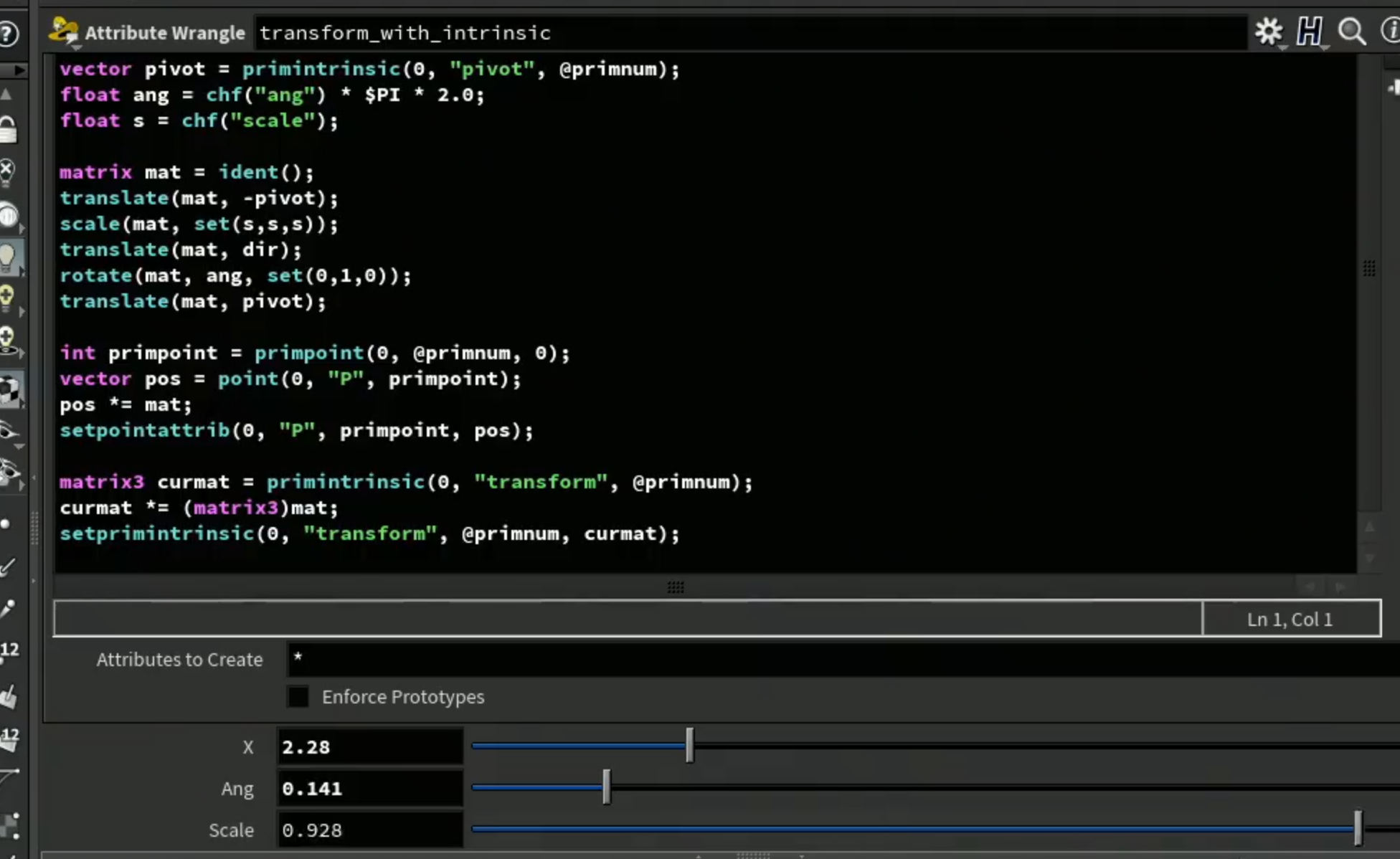Screen dimensions: 1400x859
Task: Click the Scale value field showing 0.928
Action: [369, 830]
